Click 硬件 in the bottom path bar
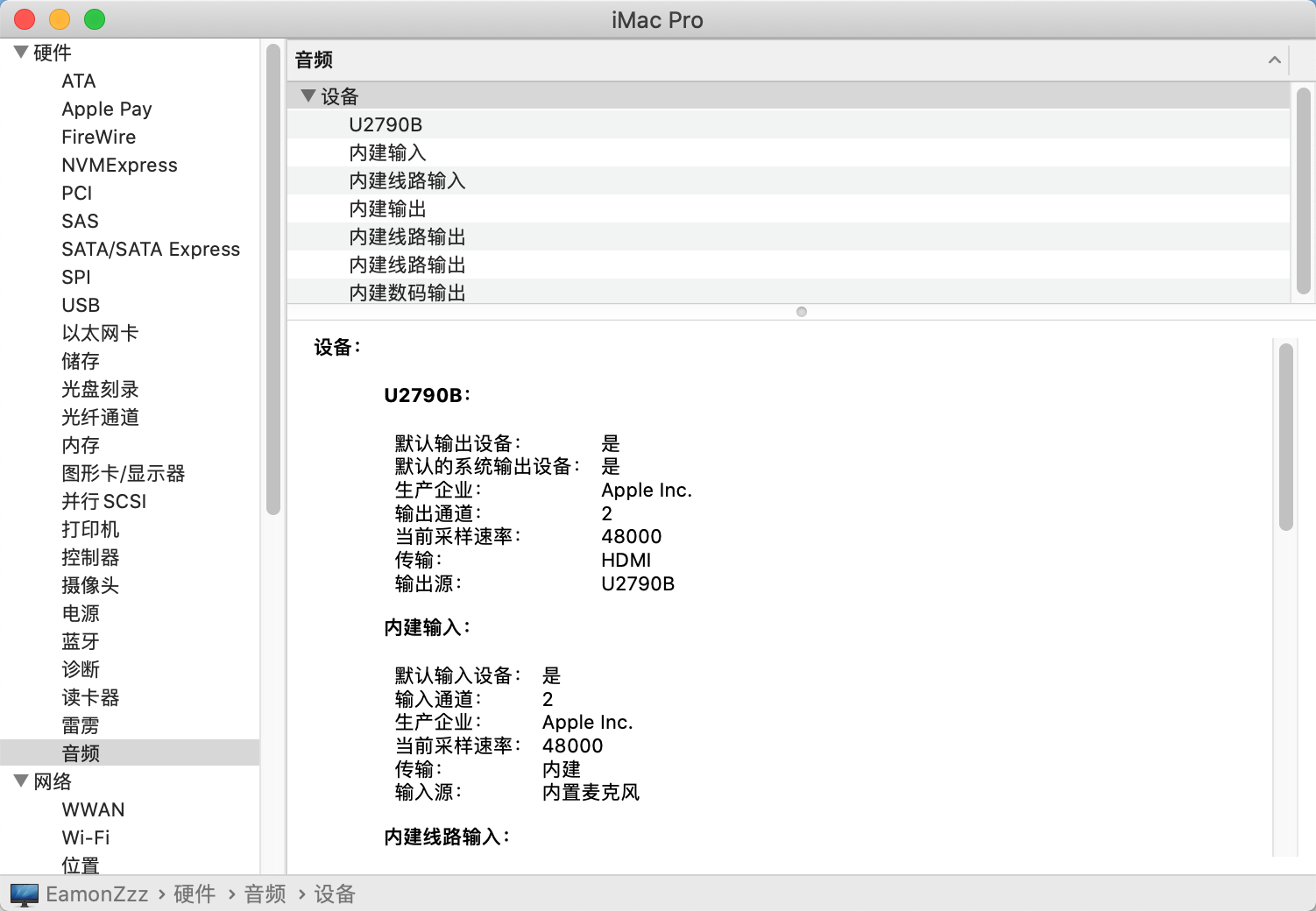The image size is (1316, 911). click(195, 894)
